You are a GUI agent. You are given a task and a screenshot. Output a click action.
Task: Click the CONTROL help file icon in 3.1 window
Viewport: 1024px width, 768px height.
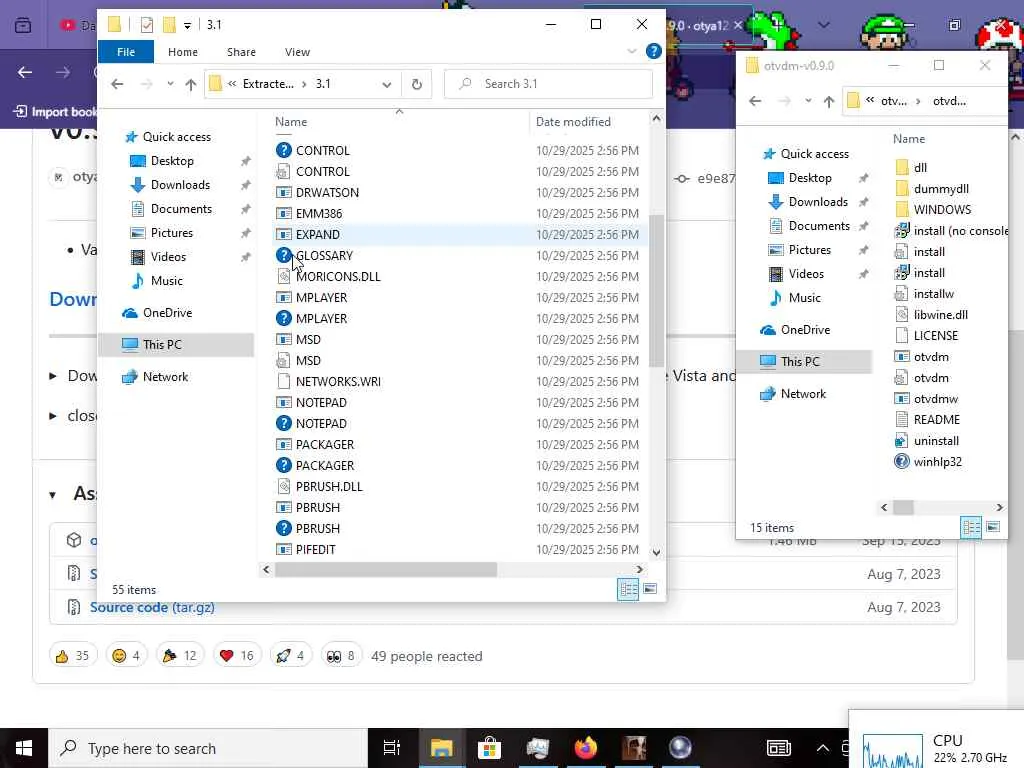[x=283, y=150]
